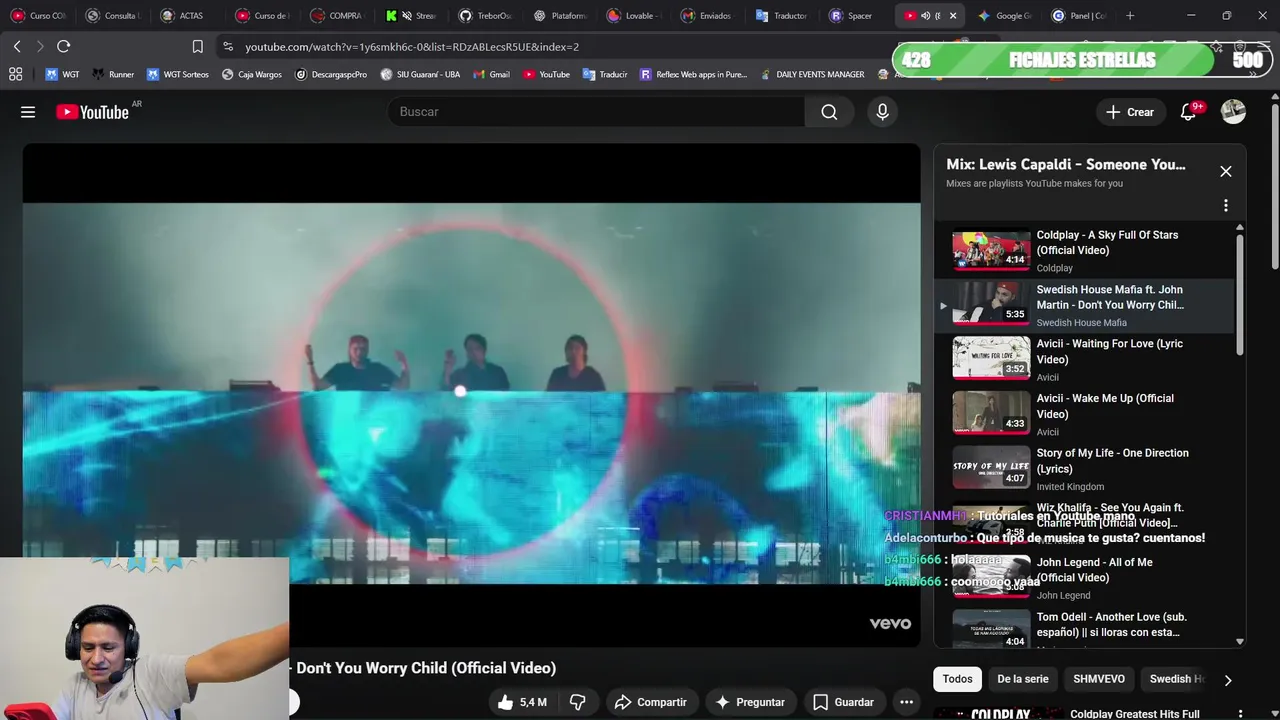Open the WGT Sorteos bookmark
The height and width of the screenshot is (720, 1280).
point(178,74)
